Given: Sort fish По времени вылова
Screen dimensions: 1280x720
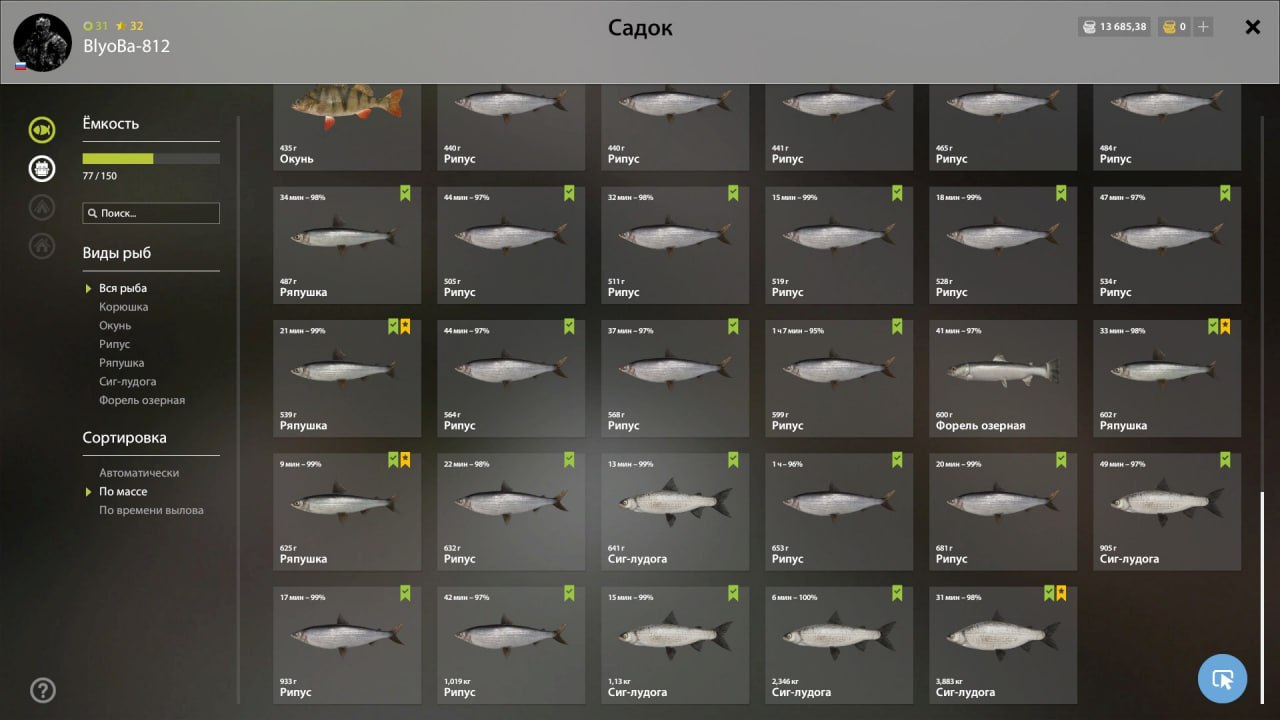Looking at the screenshot, I should click(151, 510).
